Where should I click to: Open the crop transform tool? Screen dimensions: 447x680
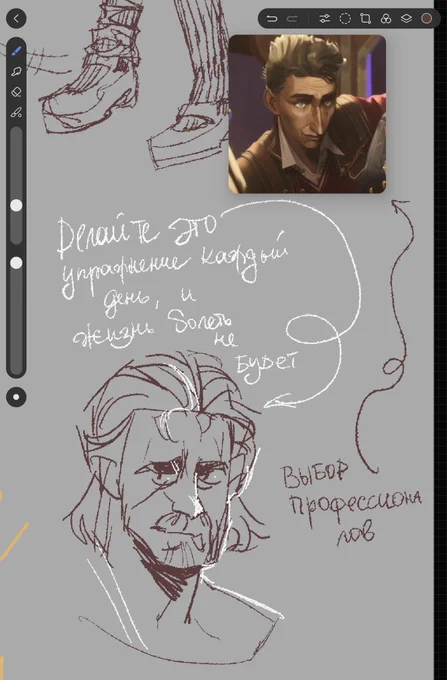tap(365, 19)
